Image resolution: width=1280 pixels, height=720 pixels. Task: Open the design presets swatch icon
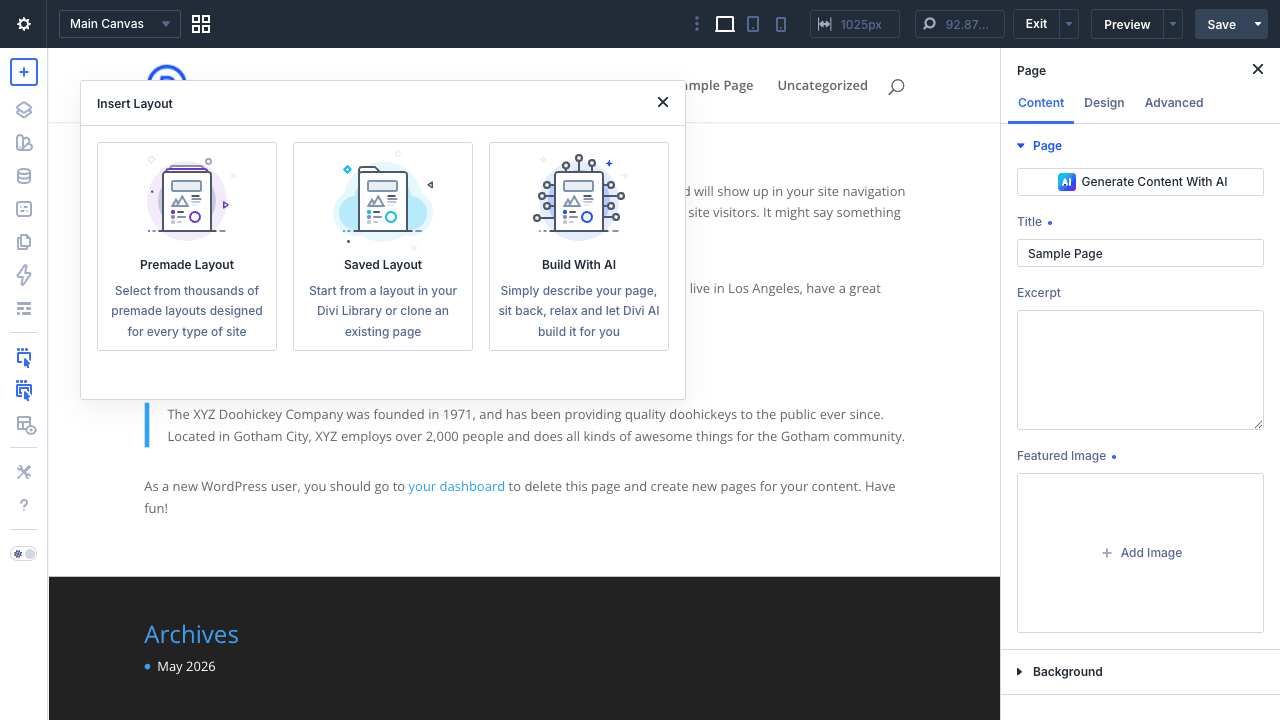[x=24, y=143]
